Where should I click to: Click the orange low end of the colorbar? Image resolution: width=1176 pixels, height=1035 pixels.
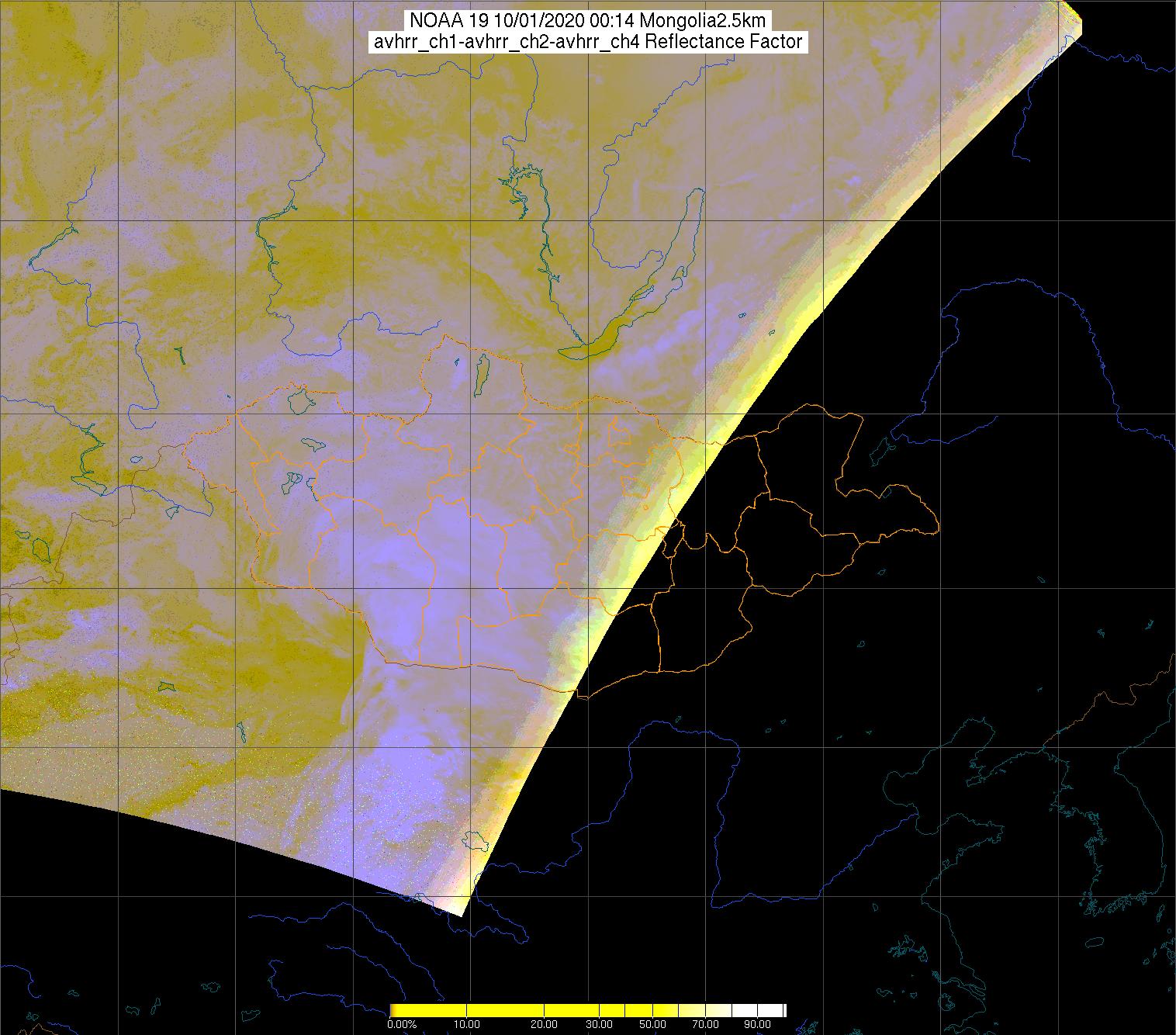click(393, 1010)
